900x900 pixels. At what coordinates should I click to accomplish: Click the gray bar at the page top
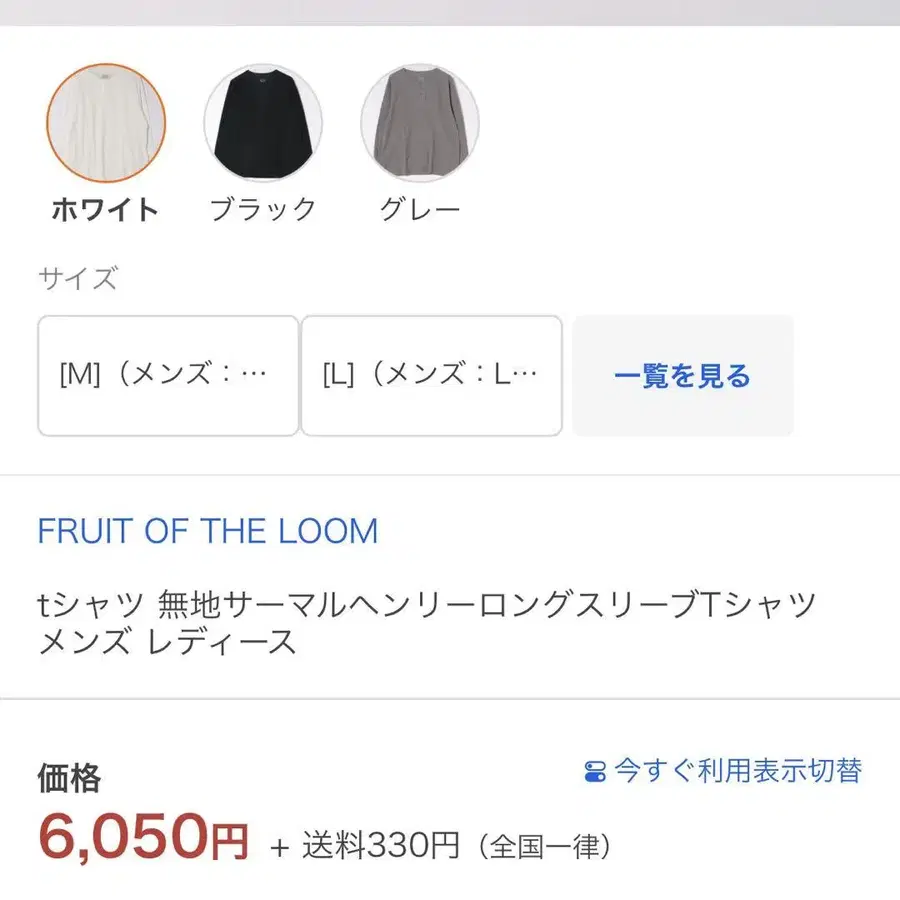click(450, 12)
